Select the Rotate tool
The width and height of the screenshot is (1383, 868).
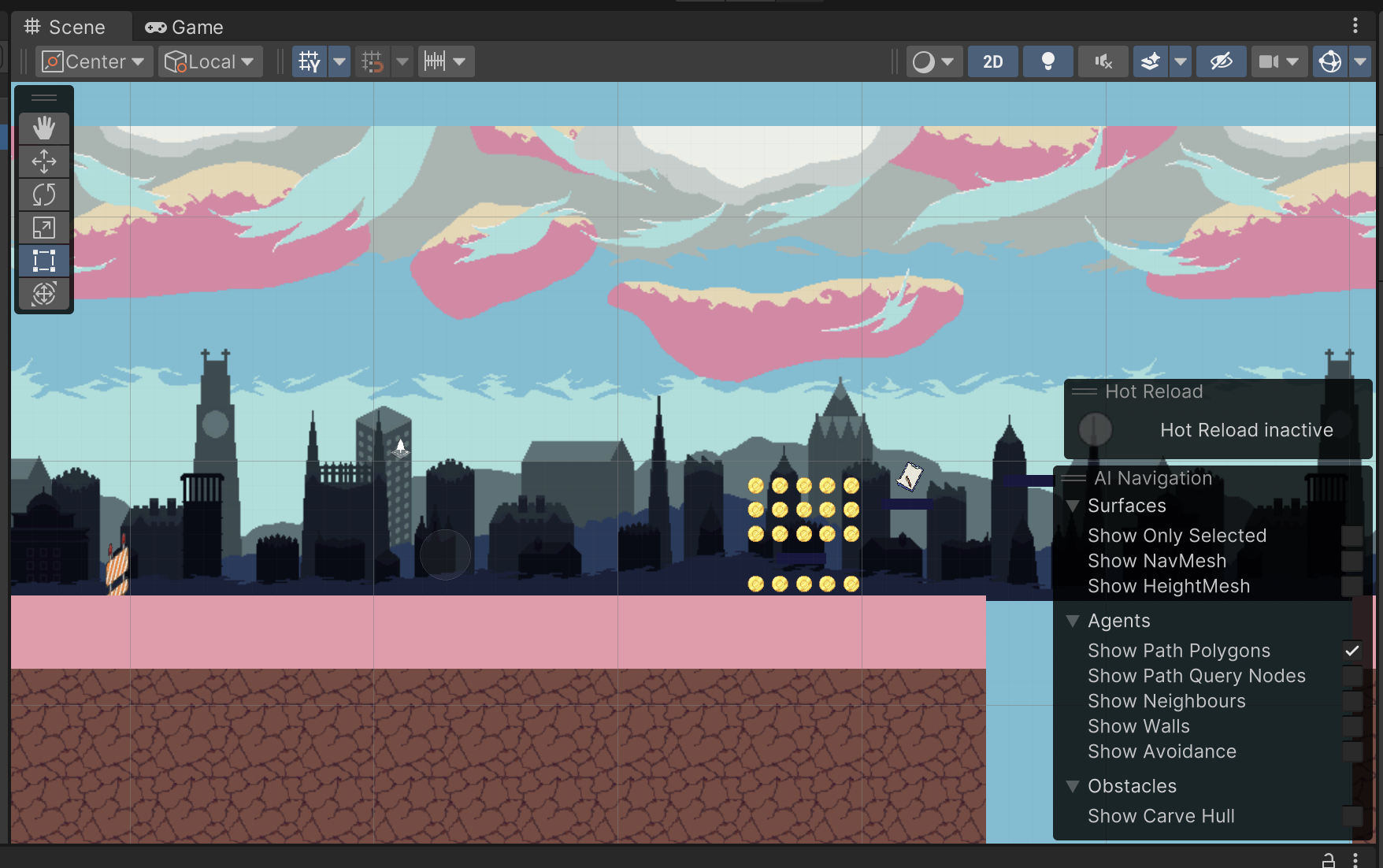[x=44, y=195]
